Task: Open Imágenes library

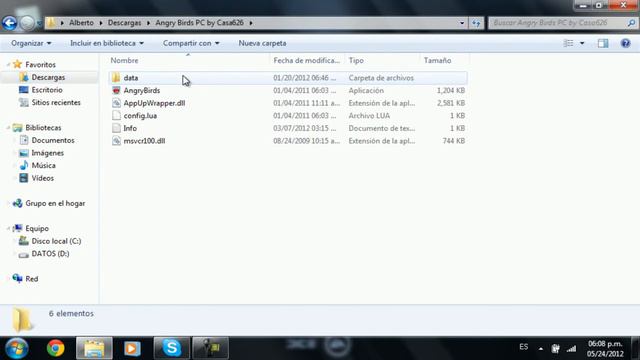Action: coord(48,153)
